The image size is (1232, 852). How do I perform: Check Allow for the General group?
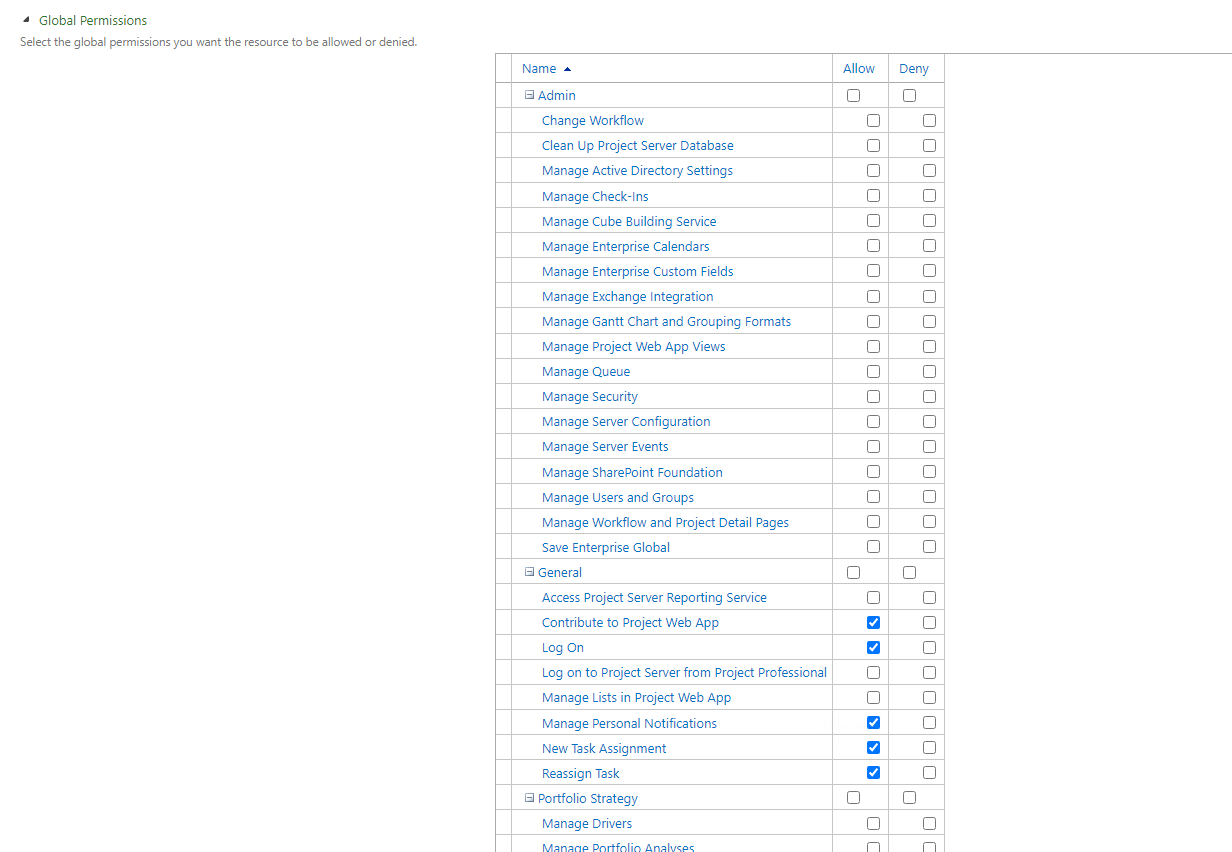tap(853, 573)
